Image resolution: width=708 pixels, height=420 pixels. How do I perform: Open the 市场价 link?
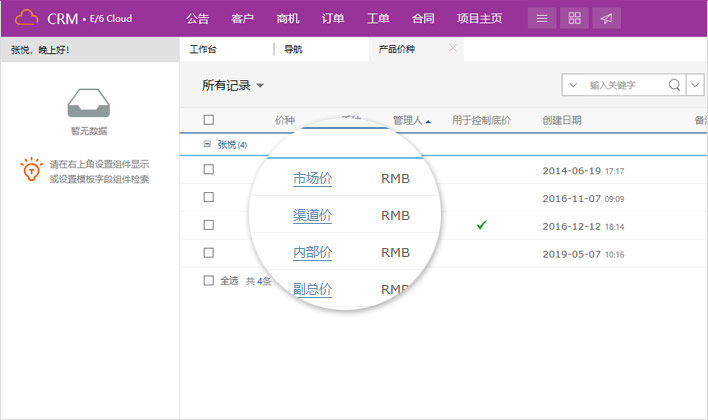[312, 179]
